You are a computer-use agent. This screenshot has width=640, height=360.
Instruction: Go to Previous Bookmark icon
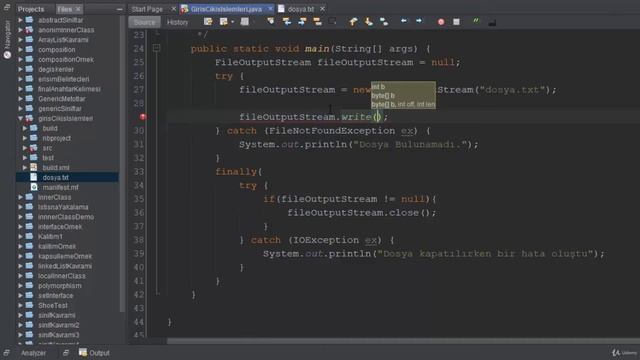tap(353, 22)
